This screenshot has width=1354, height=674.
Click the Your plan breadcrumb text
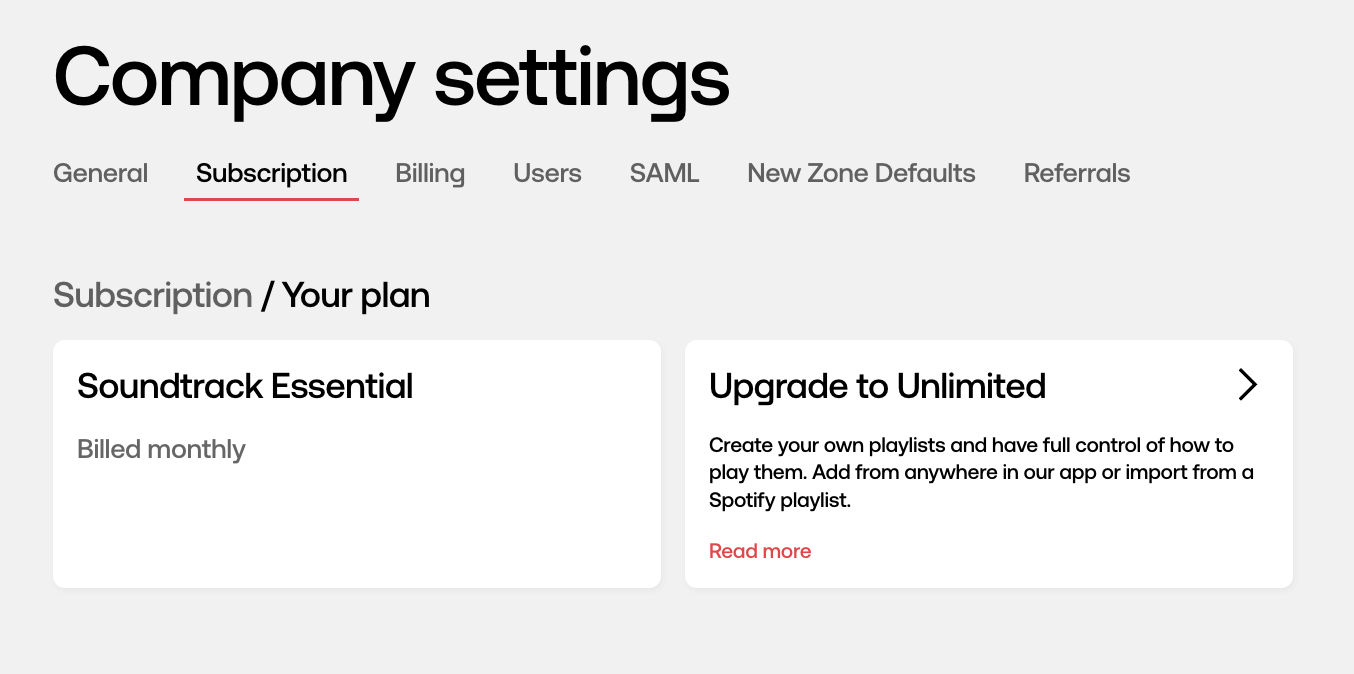coord(356,296)
